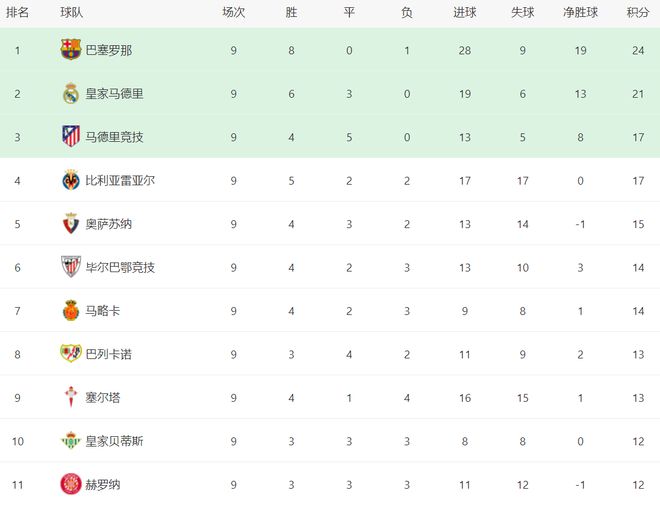Click the Athletic Bilbao crest icon
Screen dimensions: 660x505
(x=71, y=266)
